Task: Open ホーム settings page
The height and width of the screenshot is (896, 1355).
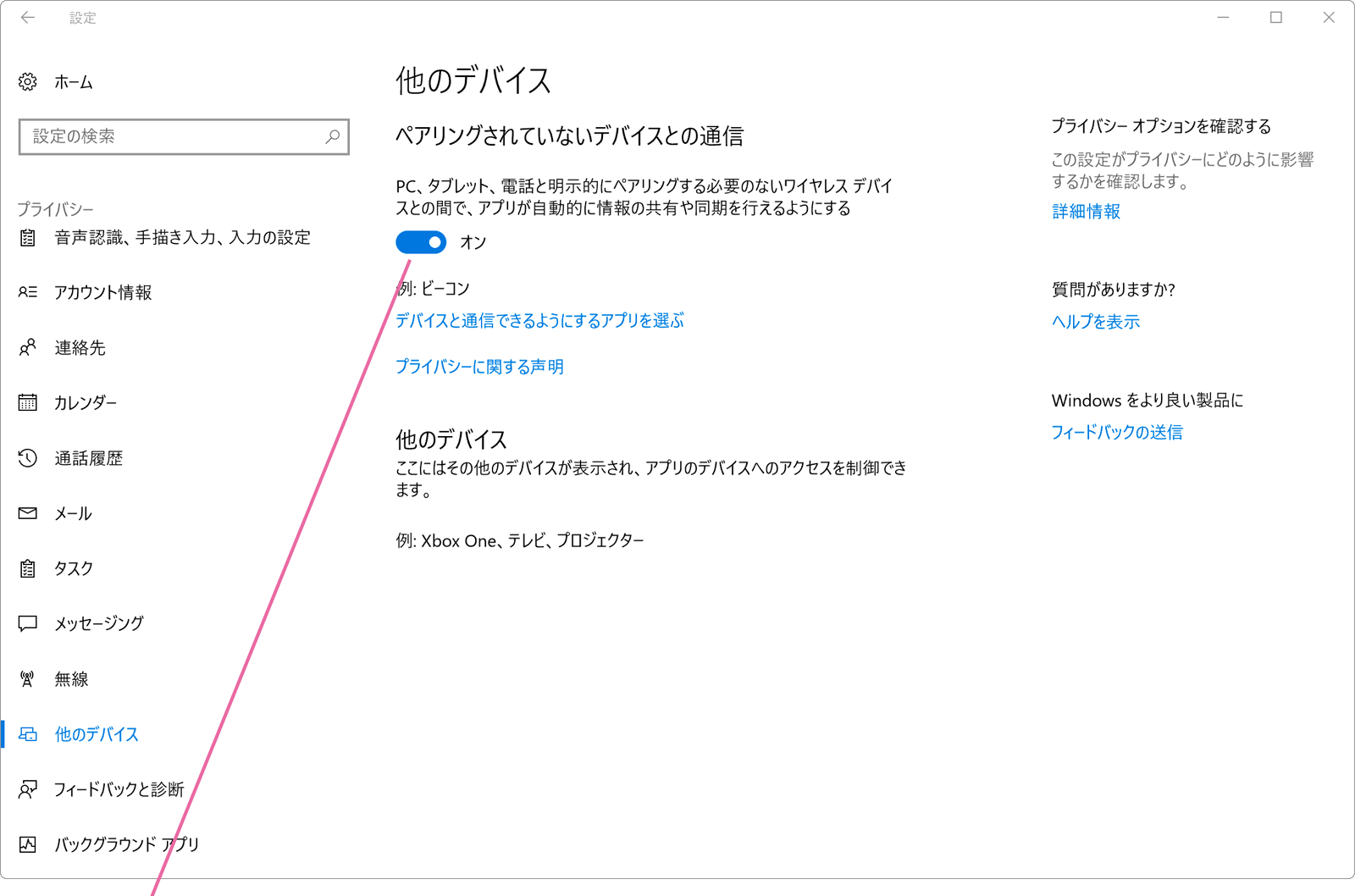Action: 74,82
